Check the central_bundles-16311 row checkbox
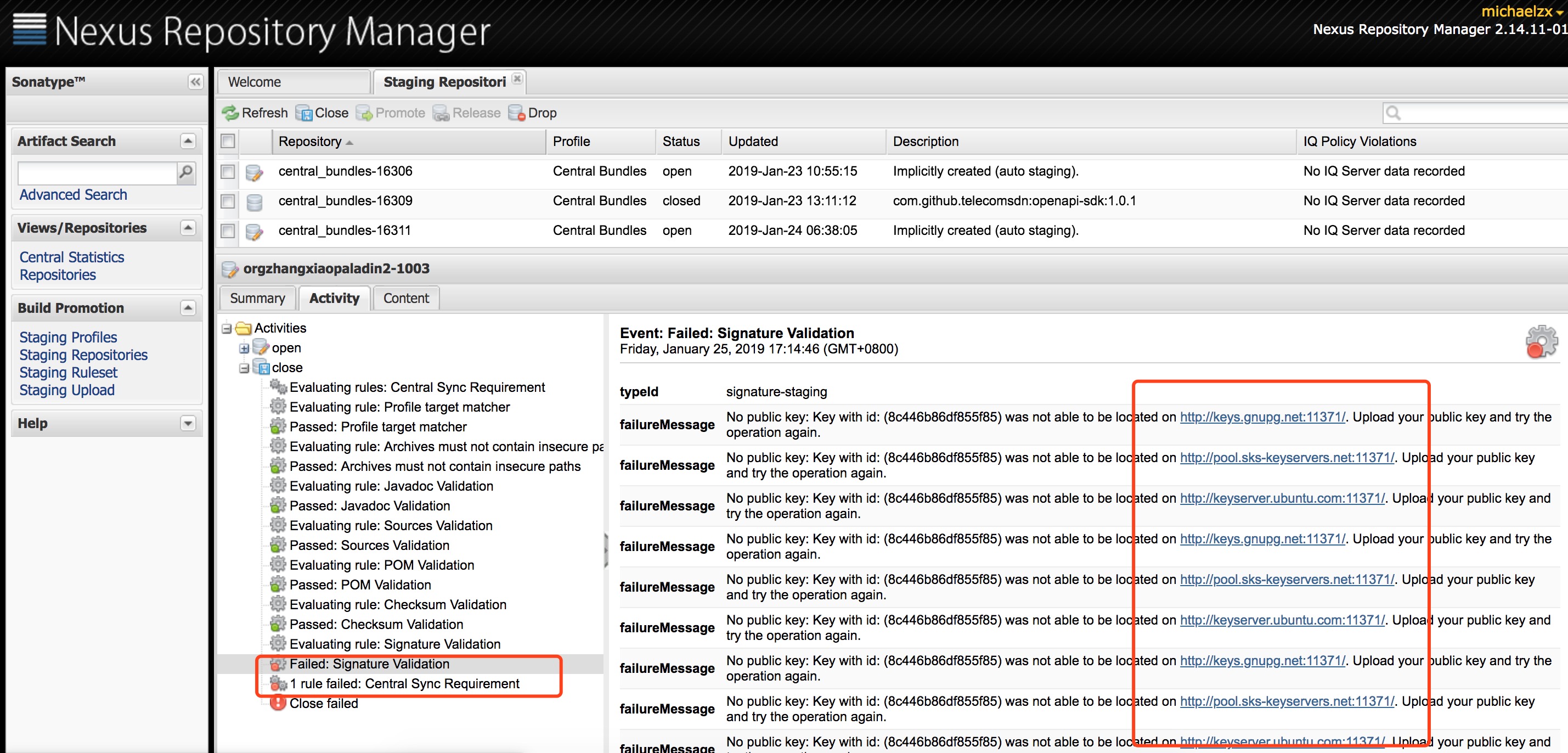This screenshot has height=753, width=1568. [x=228, y=231]
